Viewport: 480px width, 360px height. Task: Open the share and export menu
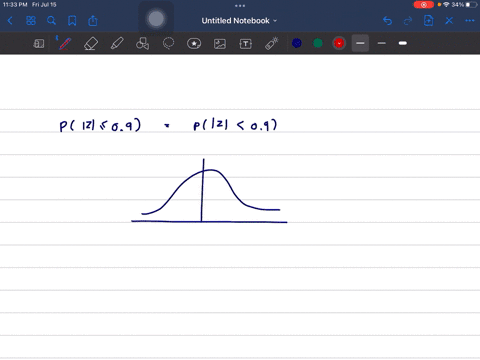(93, 21)
